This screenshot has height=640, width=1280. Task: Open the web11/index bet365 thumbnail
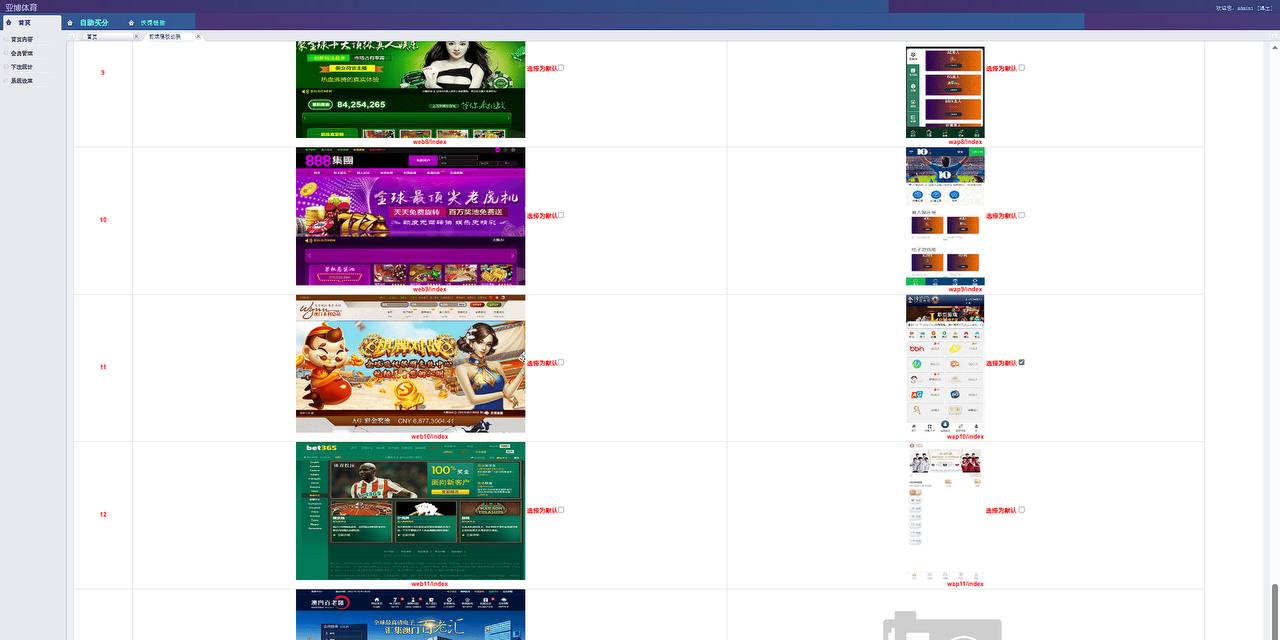[x=410, y=511]
